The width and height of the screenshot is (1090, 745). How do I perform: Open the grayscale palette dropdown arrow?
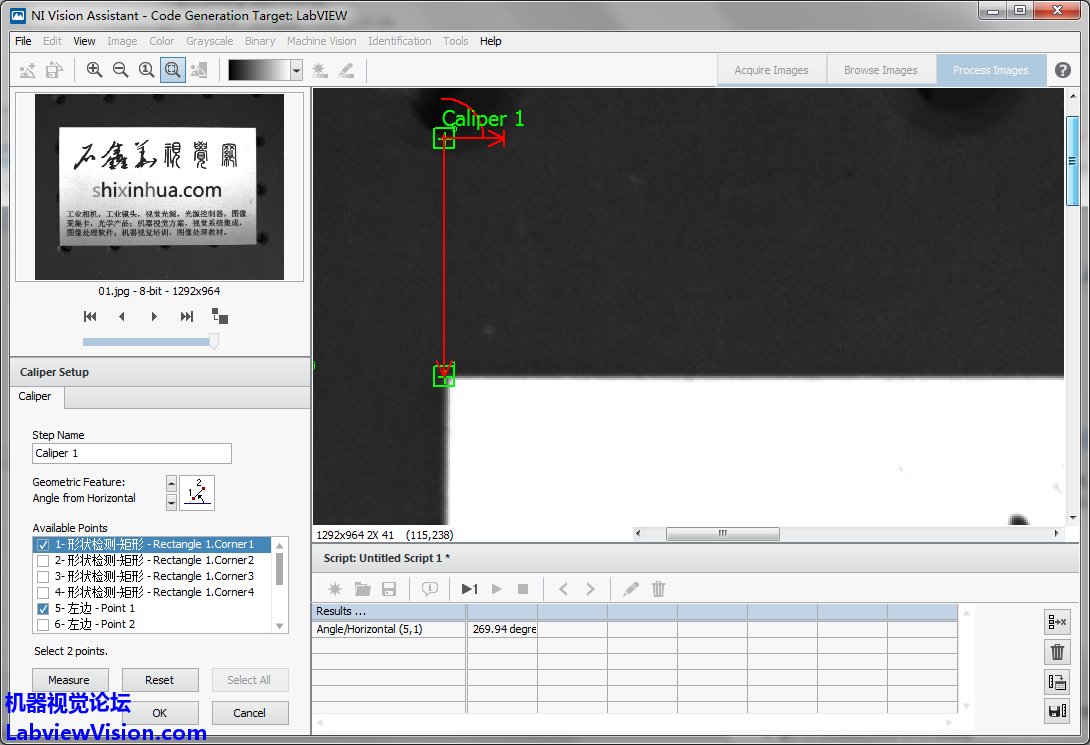[x=296, y=70]
